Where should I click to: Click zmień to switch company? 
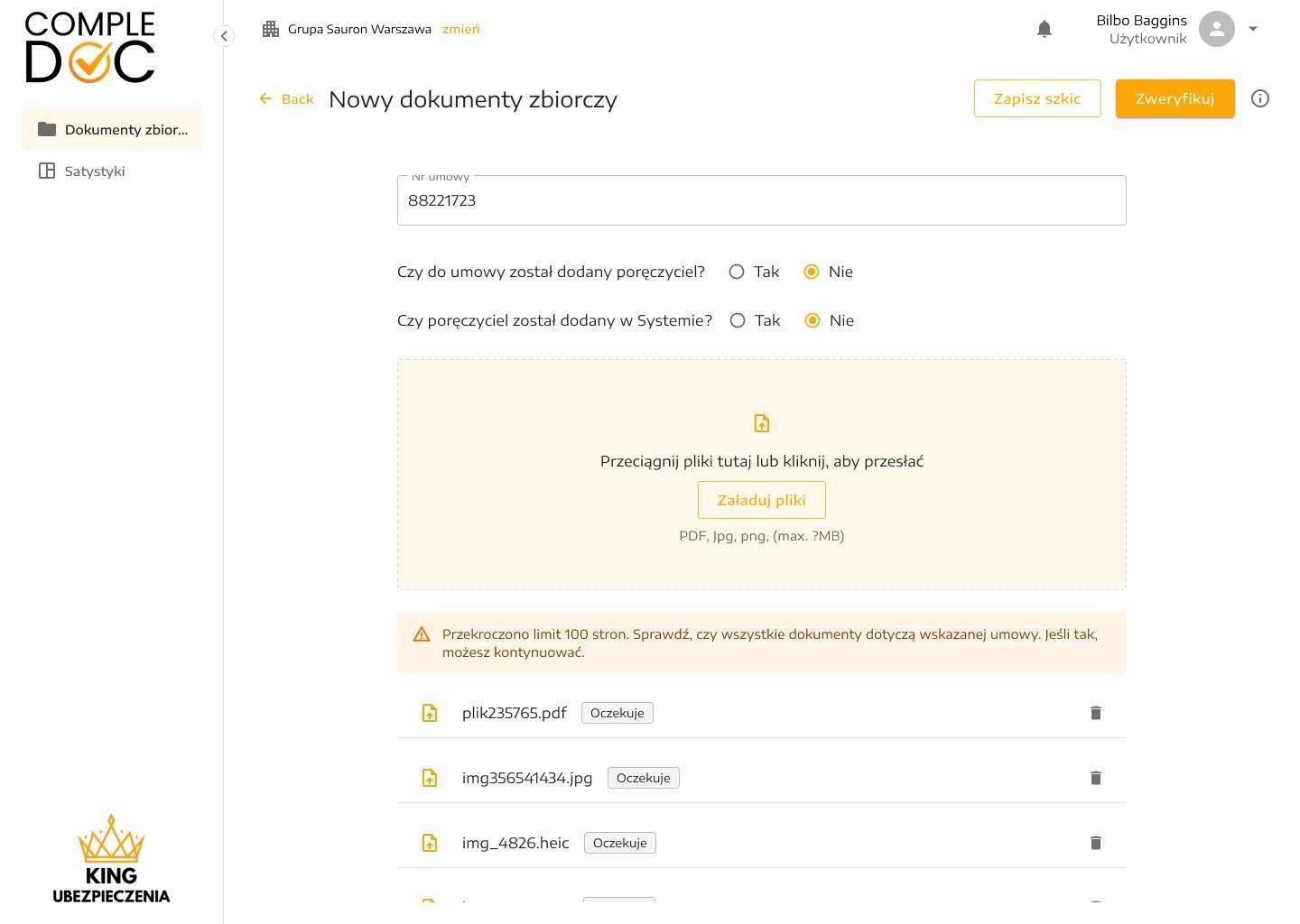coord(460,29)
